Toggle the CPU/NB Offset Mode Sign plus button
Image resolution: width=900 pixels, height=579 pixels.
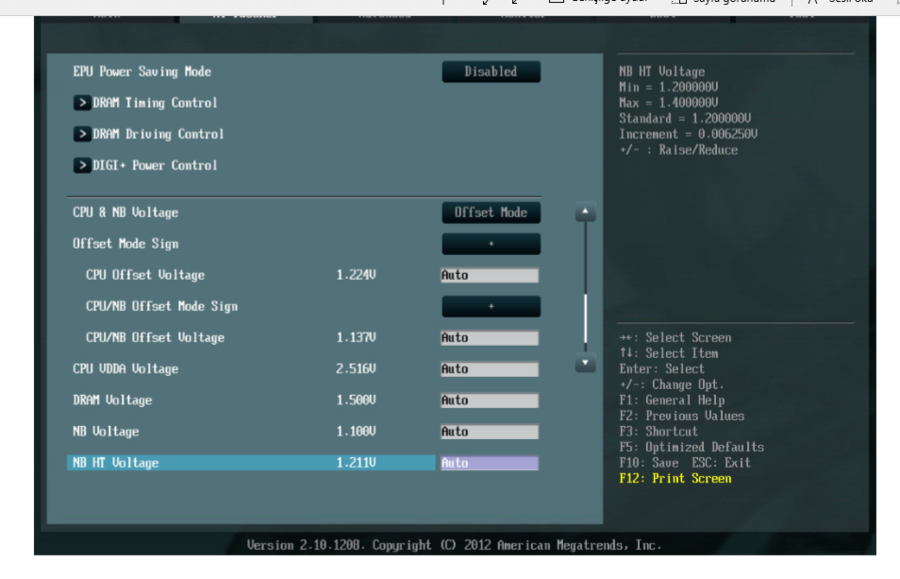[x=491, y=306]
